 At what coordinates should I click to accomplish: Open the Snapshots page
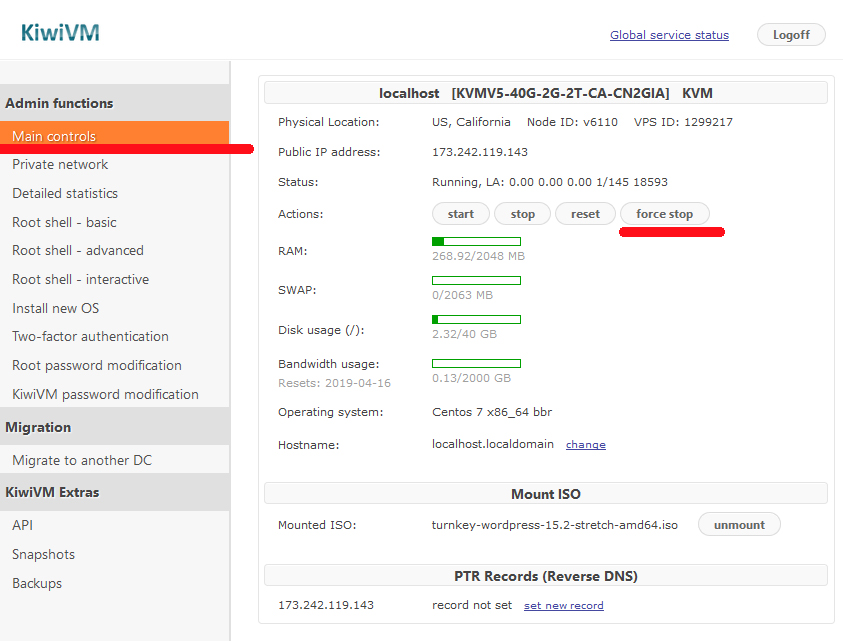click(43, 554)
